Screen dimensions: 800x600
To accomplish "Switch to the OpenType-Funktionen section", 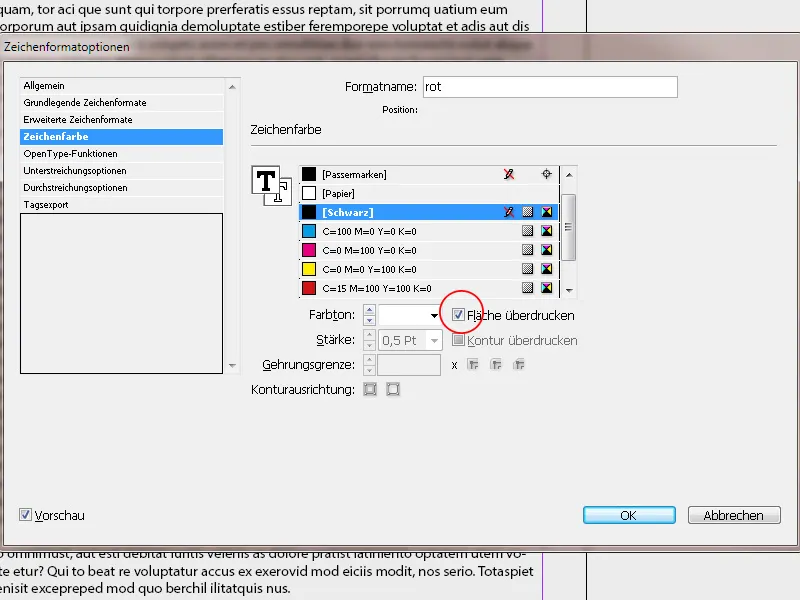I will coord(73,154).
